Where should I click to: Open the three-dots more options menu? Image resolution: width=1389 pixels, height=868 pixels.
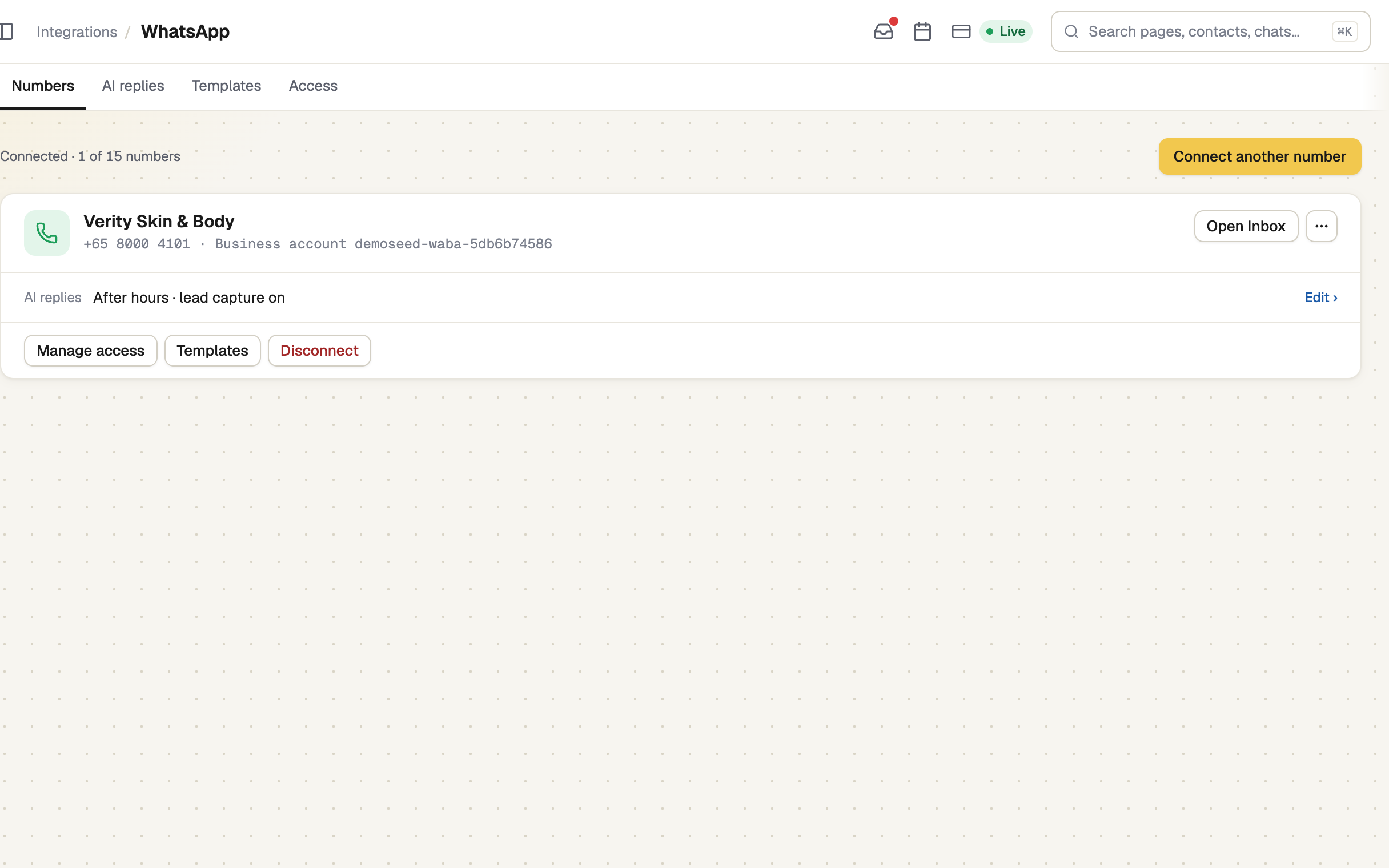click(1321, 226)
